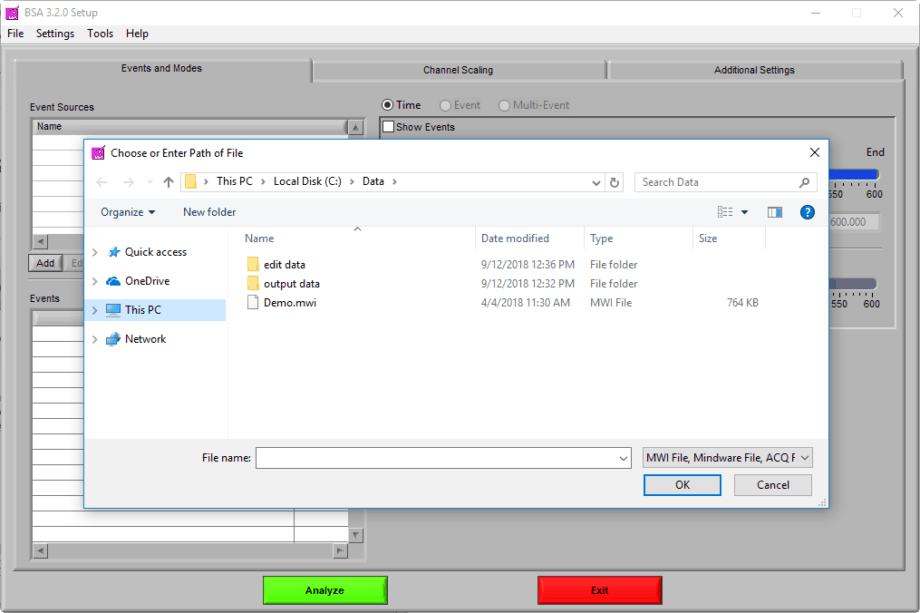Confirm selection with the OK button

pos(682,484)
